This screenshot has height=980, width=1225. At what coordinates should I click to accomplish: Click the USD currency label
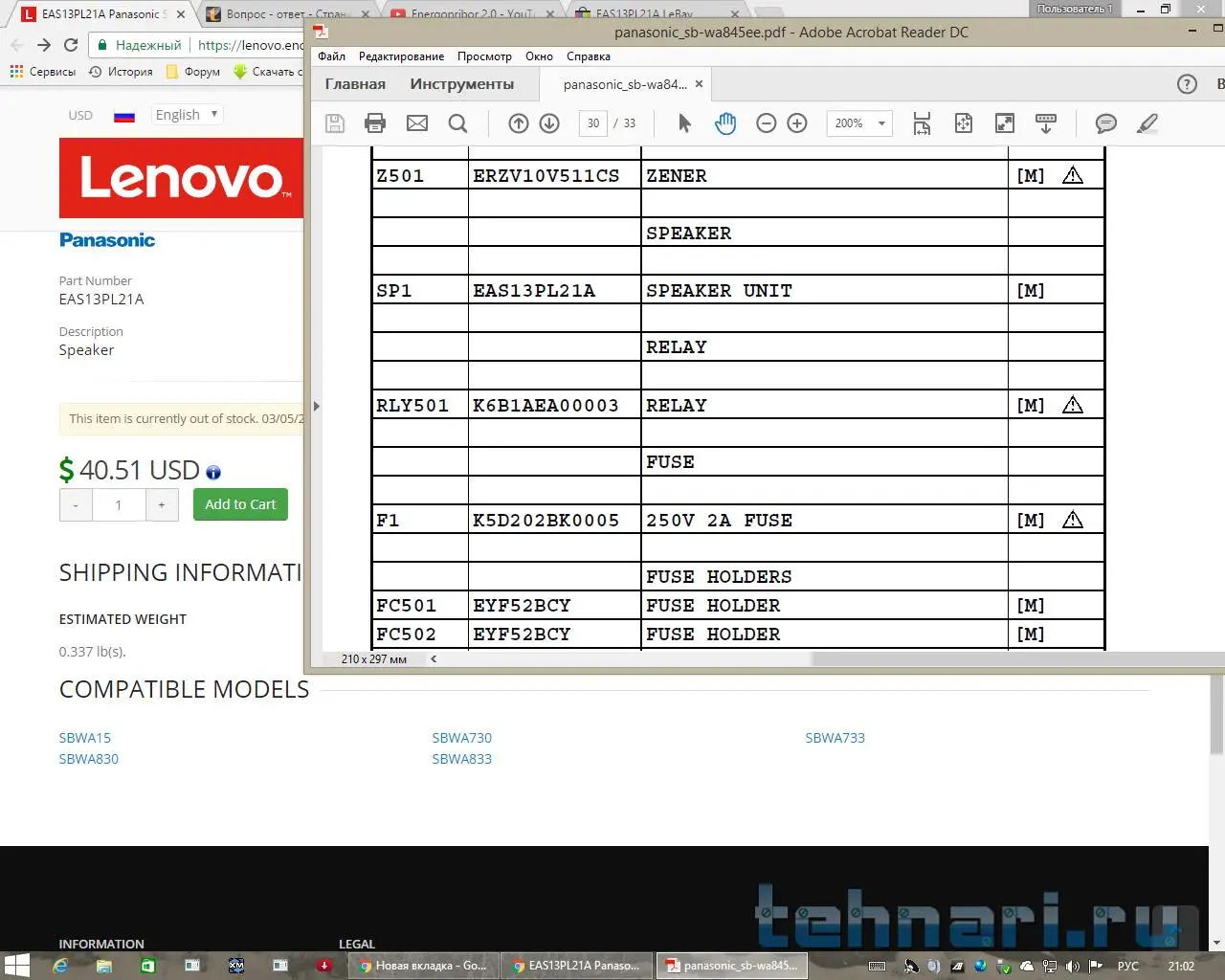click(80, 116)
